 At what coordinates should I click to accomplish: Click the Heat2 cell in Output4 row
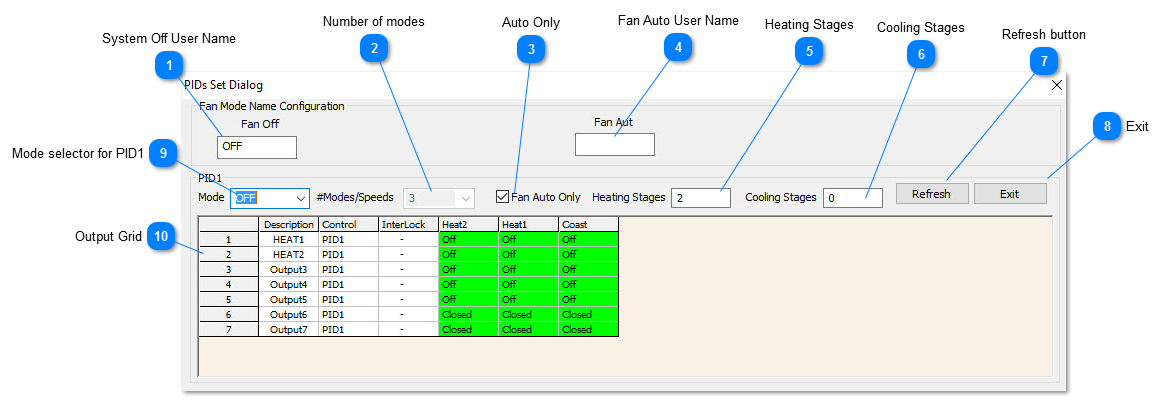tap(469, 284)
